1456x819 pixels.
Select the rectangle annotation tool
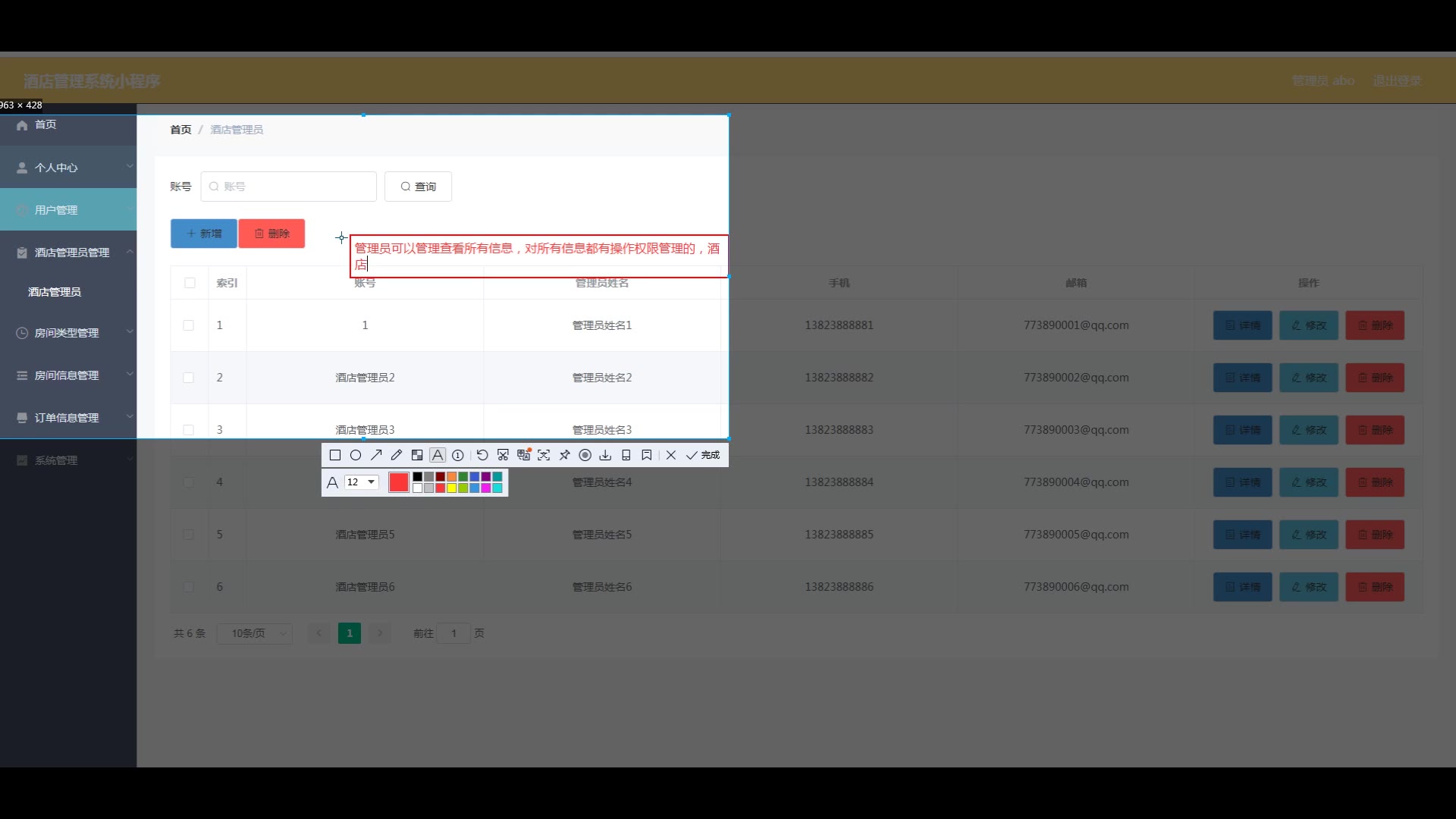tap(335, 455)
